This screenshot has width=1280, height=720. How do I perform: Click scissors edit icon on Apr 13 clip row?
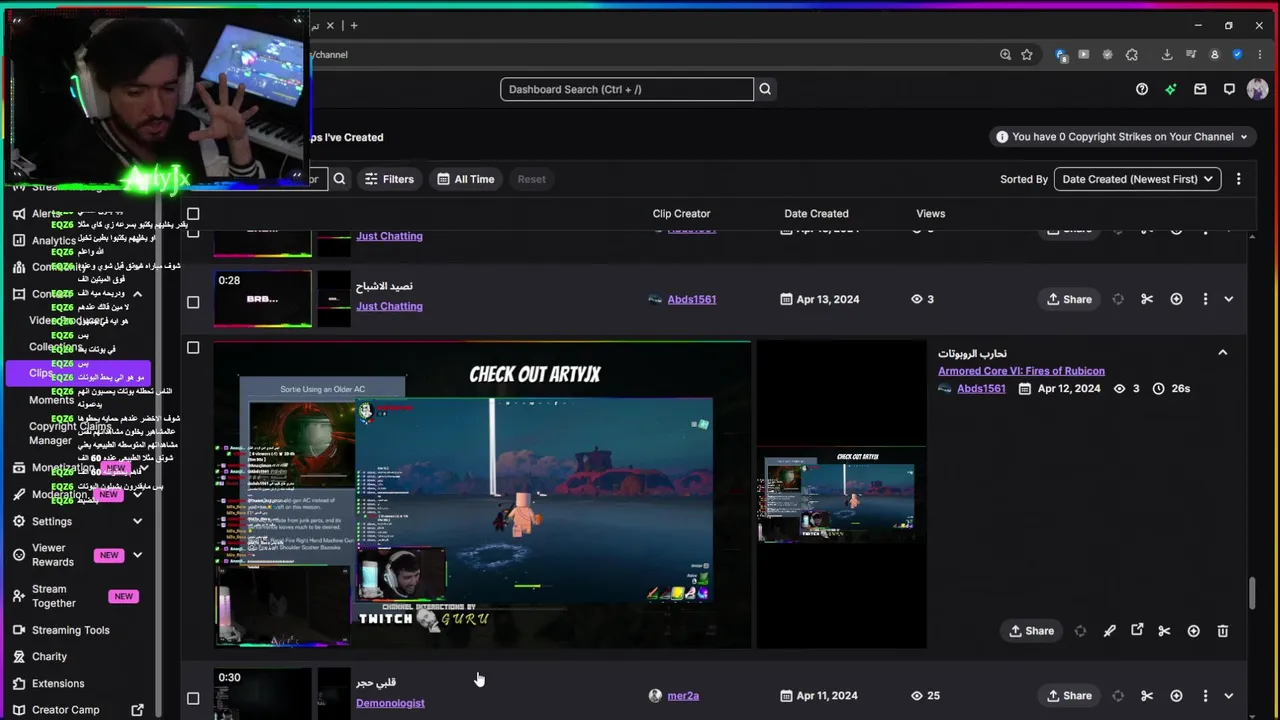point(1147,299)
